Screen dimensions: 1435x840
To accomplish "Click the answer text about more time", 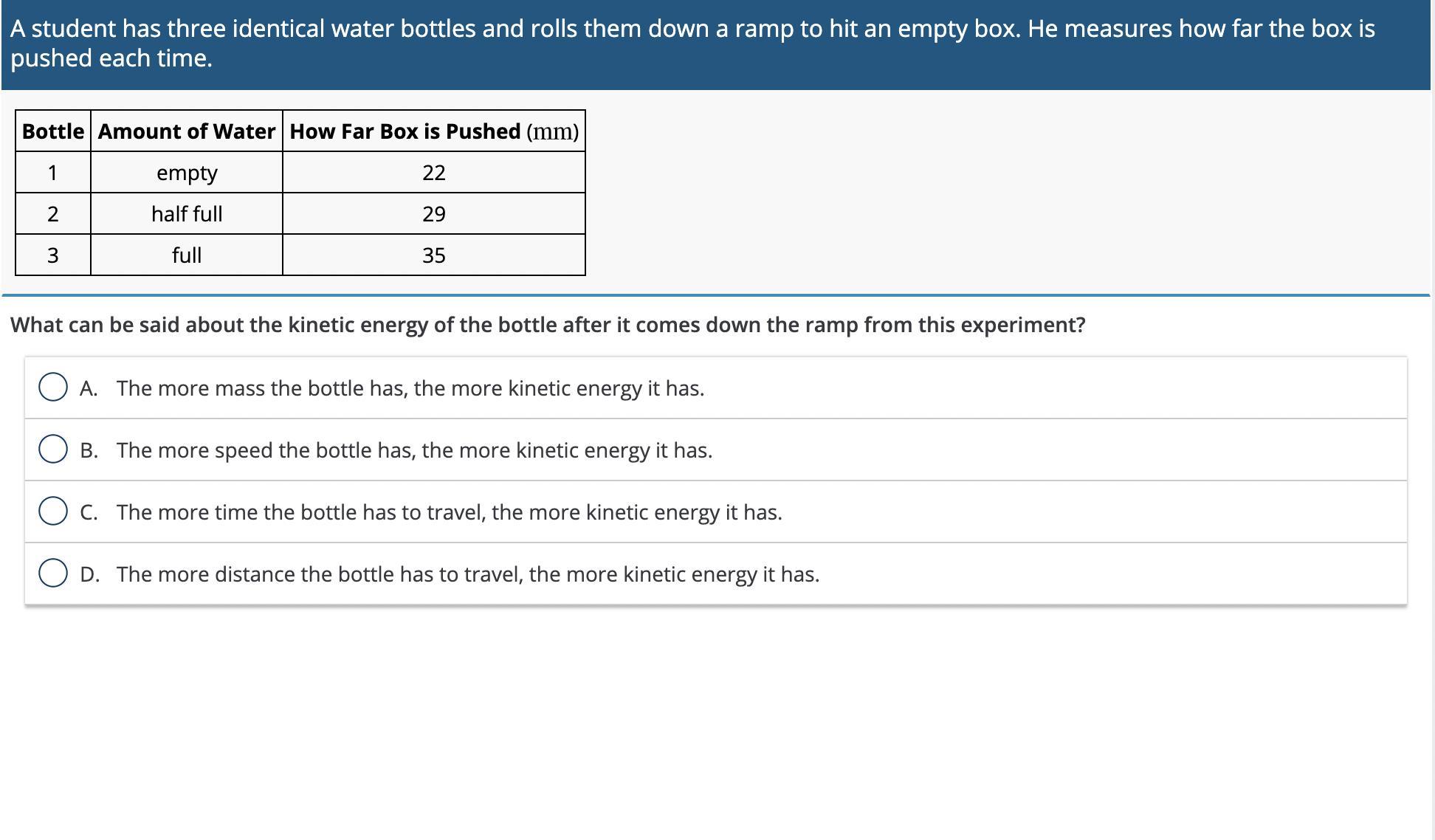I will pyautogui.click(x=449, y=512).
